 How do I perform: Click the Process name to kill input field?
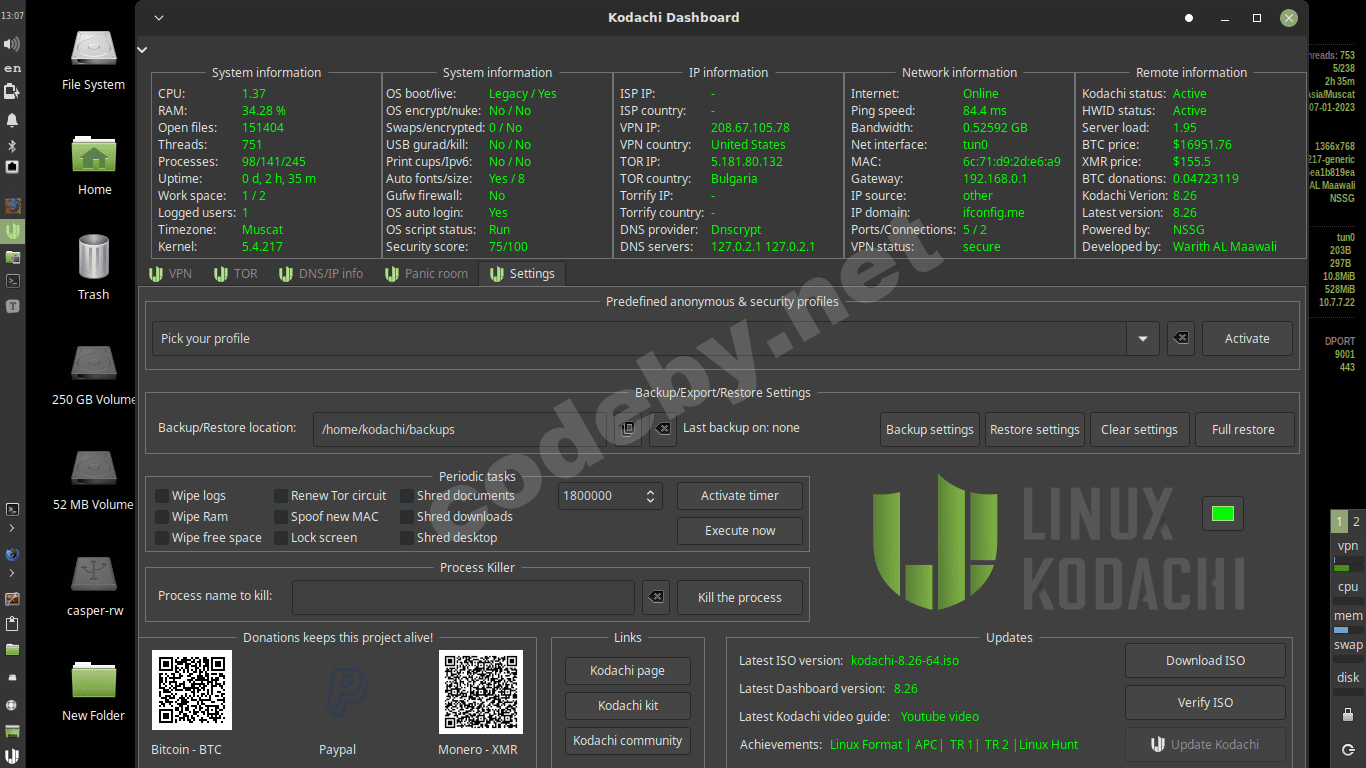click(x=464, y=597)
